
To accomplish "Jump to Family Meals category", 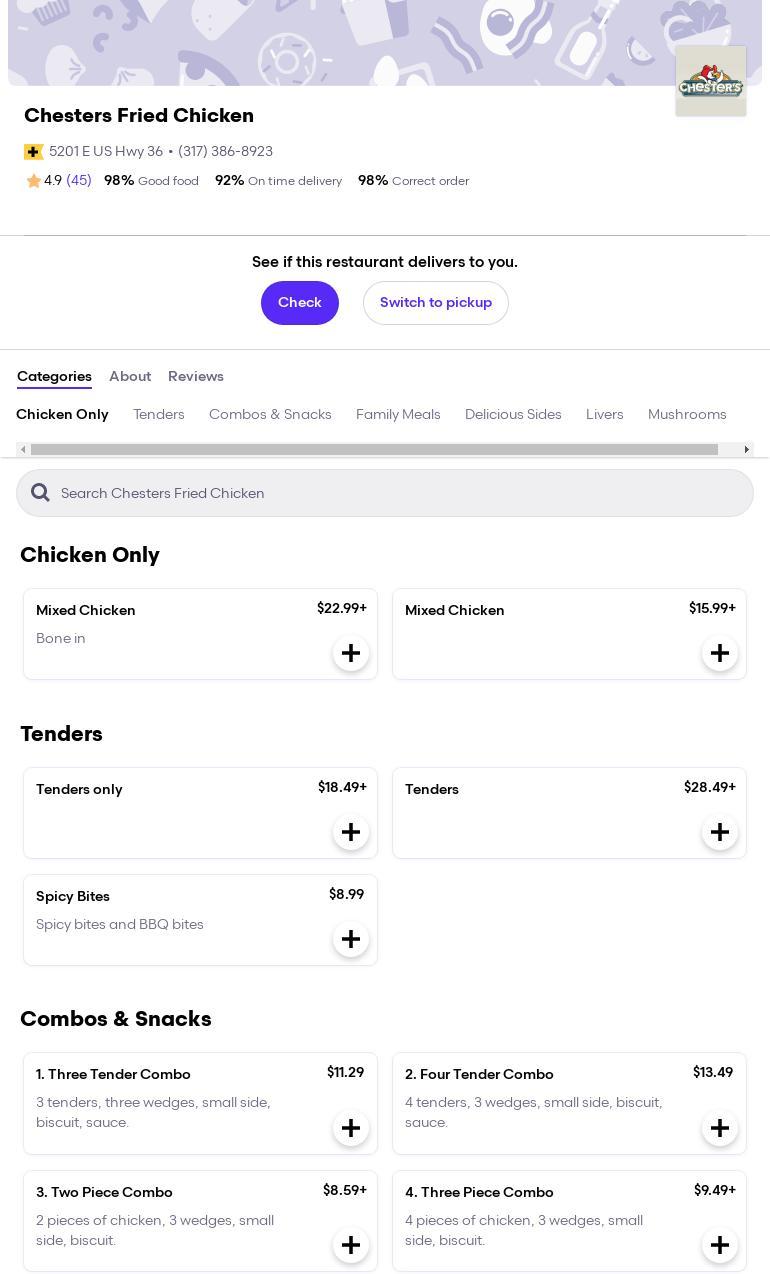I will coord(398,414).
